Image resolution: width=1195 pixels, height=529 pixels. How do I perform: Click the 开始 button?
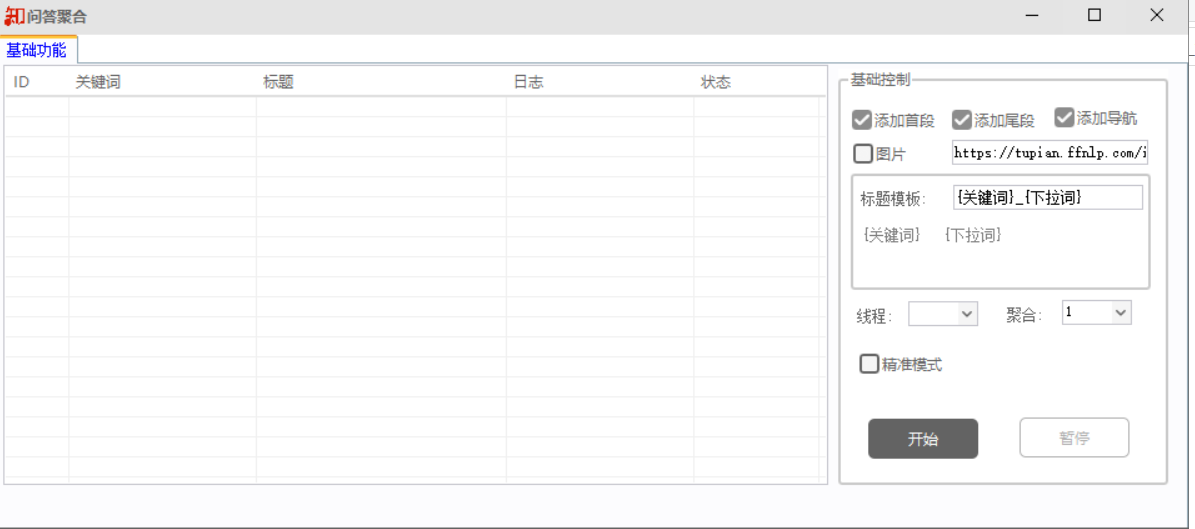[x=923, y=438]
